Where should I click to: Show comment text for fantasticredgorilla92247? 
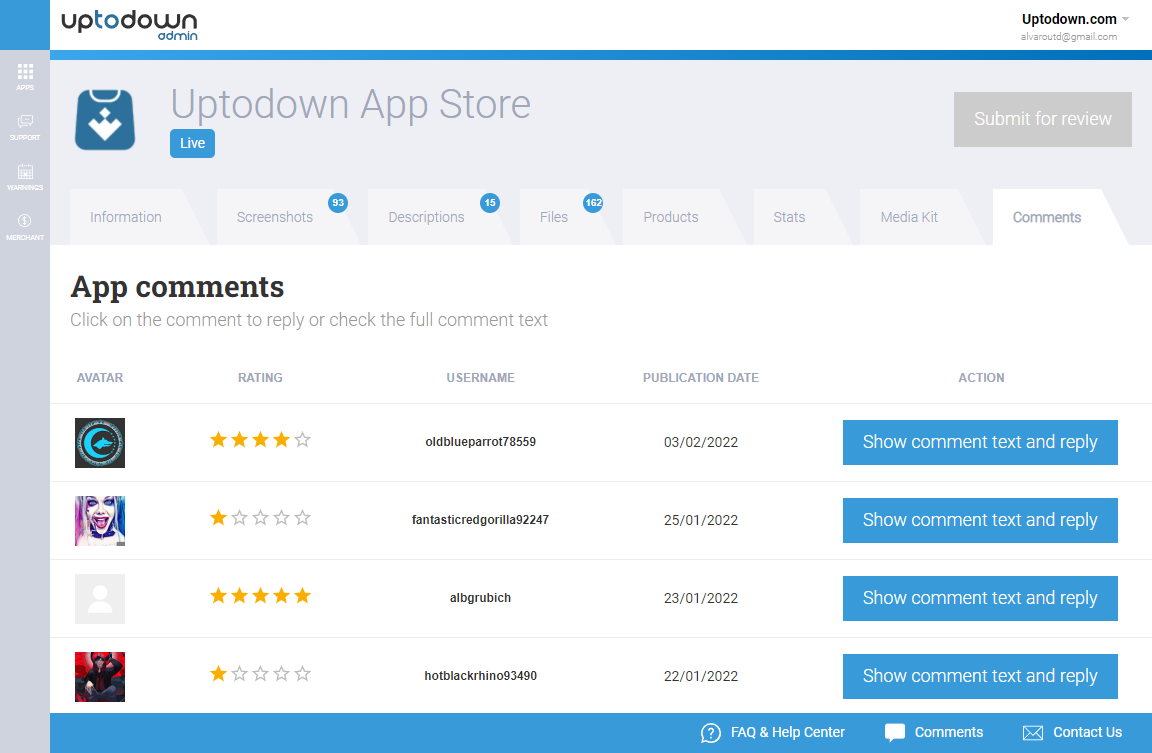(980, 520)
